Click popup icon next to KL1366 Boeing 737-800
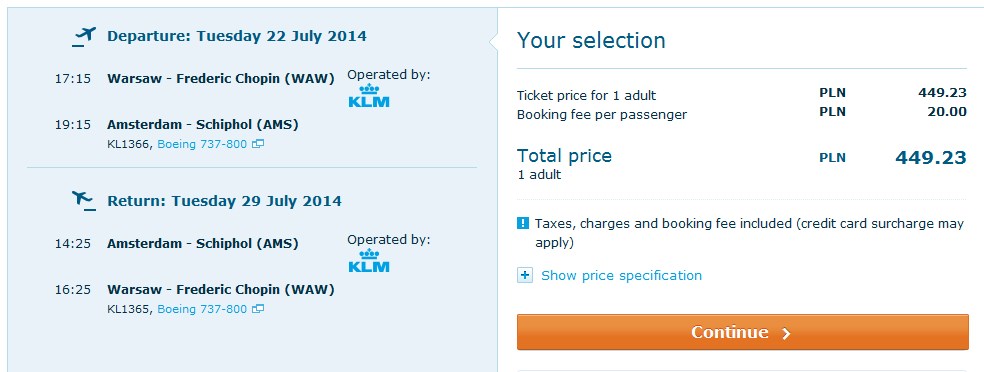The width and height of the screenshot is (984, 372). click(x=258, y=144)
